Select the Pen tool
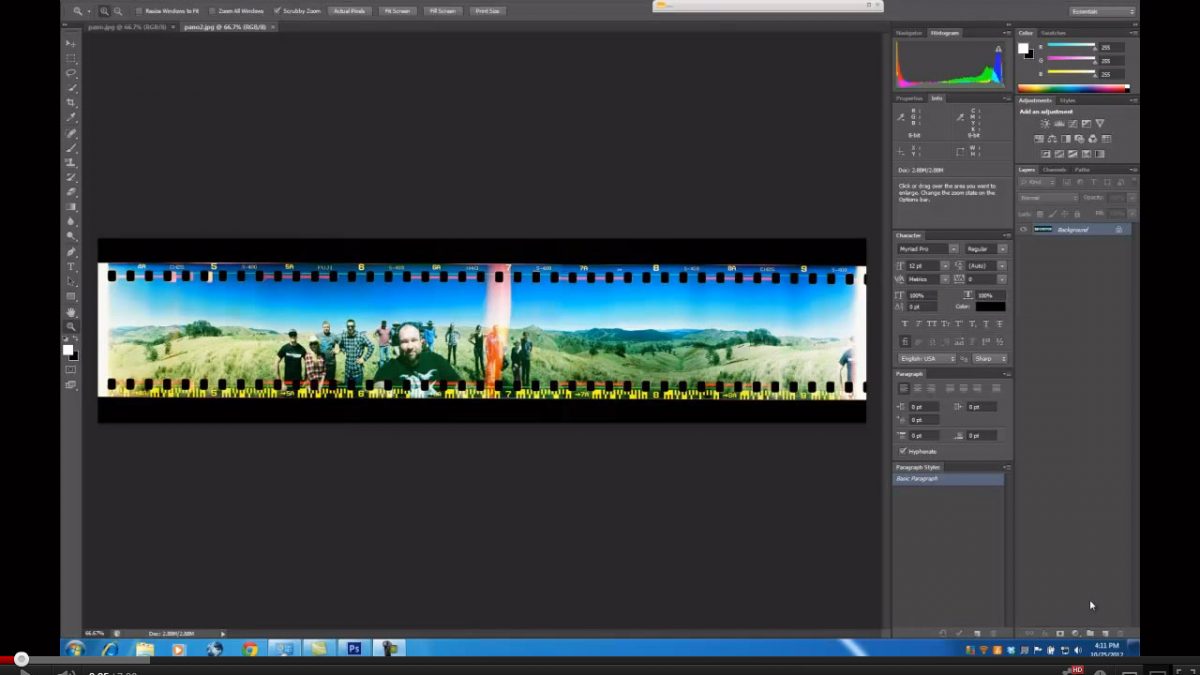This screenshot has height=675, width=1200. (71, 252)
